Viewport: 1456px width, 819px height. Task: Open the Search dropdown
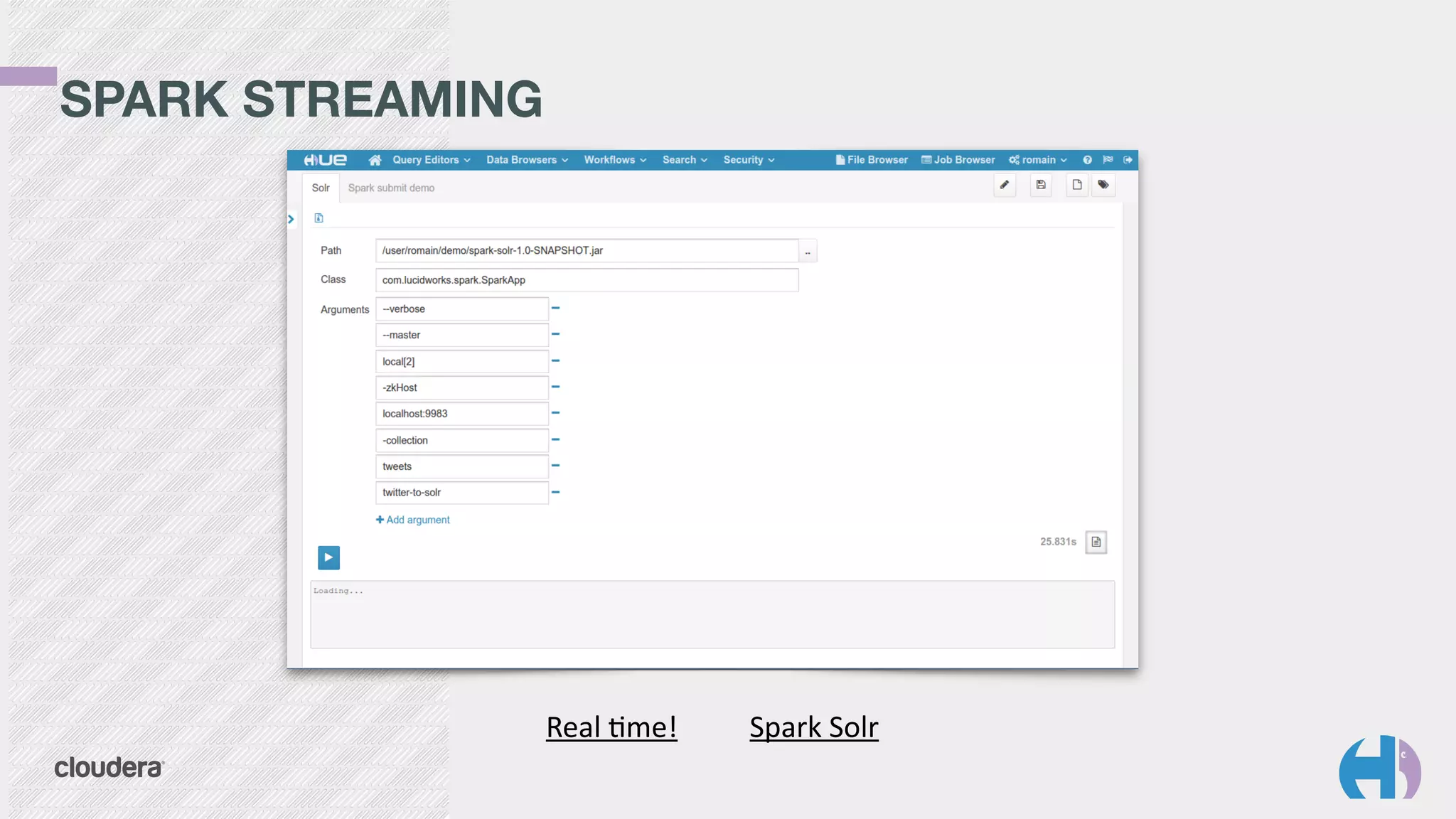click(x=685, y=160)
